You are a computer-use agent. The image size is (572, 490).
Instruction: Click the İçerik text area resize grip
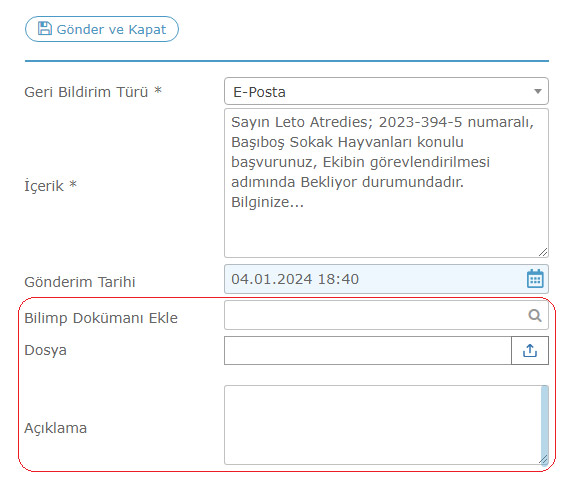pos(543,252)
